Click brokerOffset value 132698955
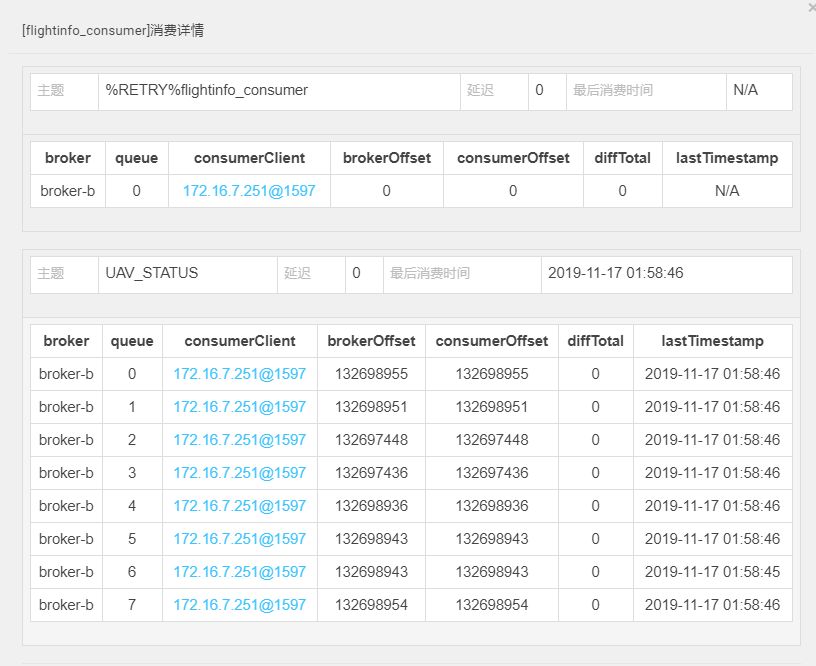Image resolution: width=816 pixels, height=666 pixels. (372, 374)
